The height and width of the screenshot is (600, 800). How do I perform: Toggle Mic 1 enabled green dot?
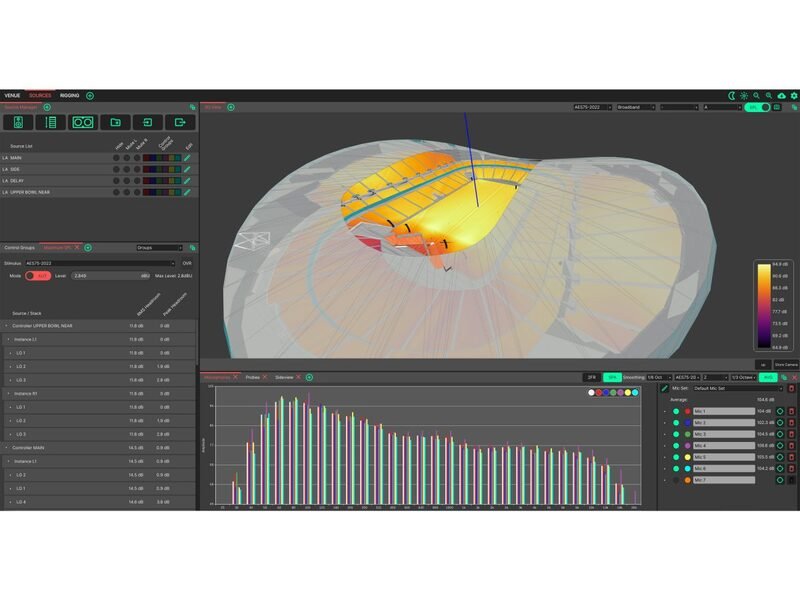(x=676, y=411)
